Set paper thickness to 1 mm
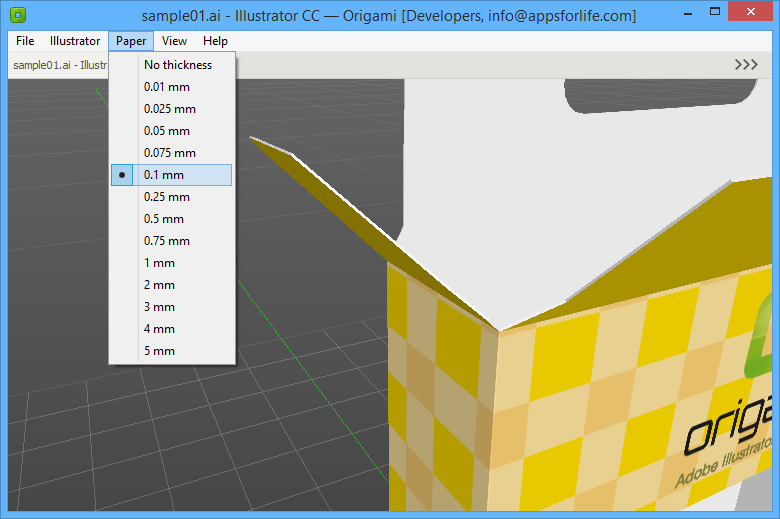780x519 pixels. coord(172,263)
